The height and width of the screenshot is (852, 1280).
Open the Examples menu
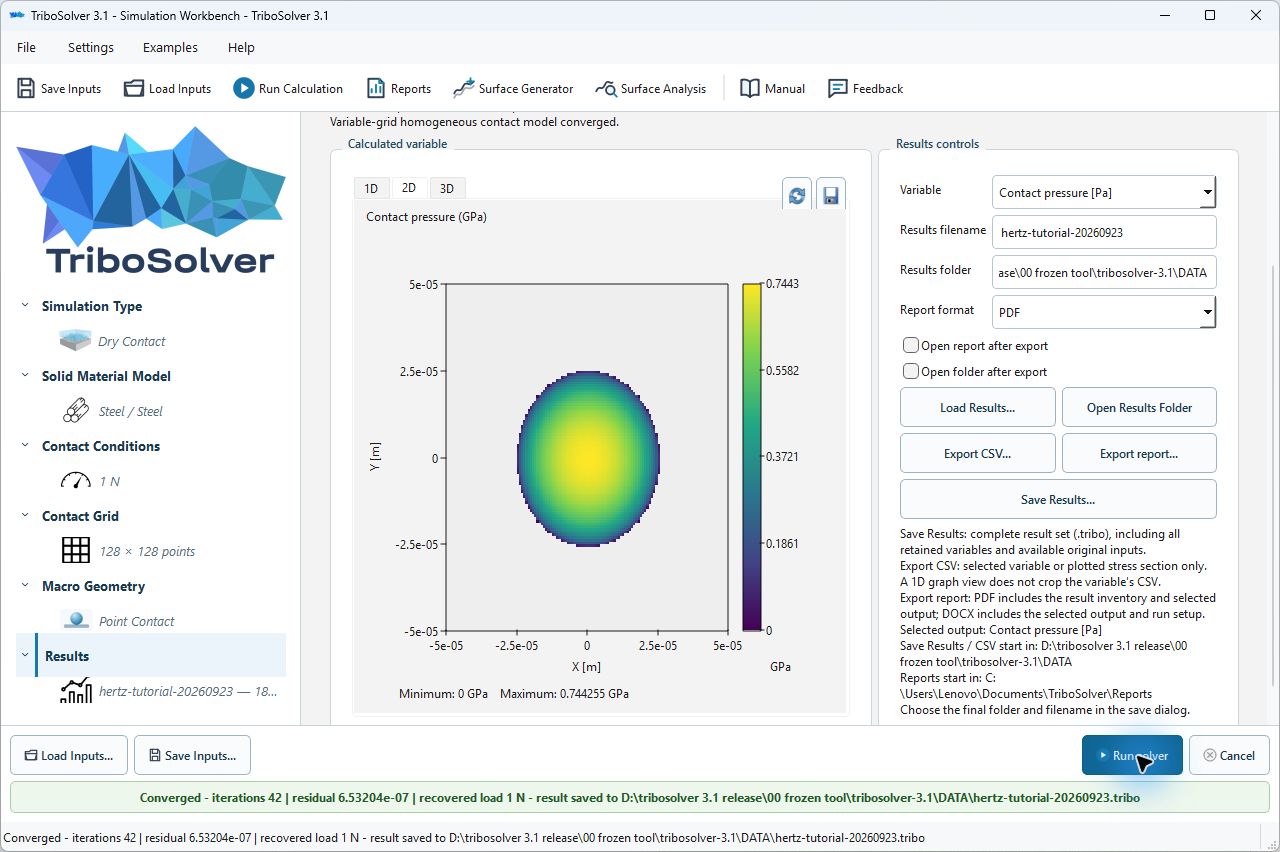170,47
